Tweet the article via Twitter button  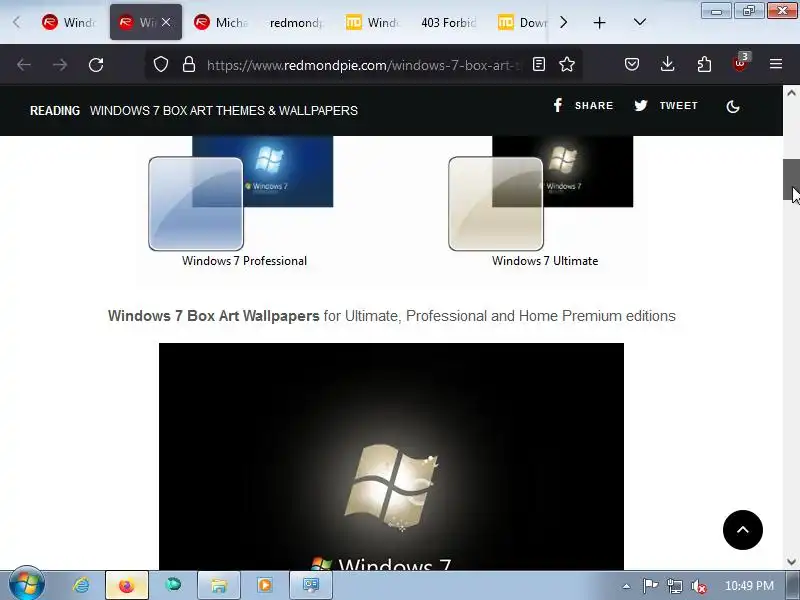click(x=666, y=106)
